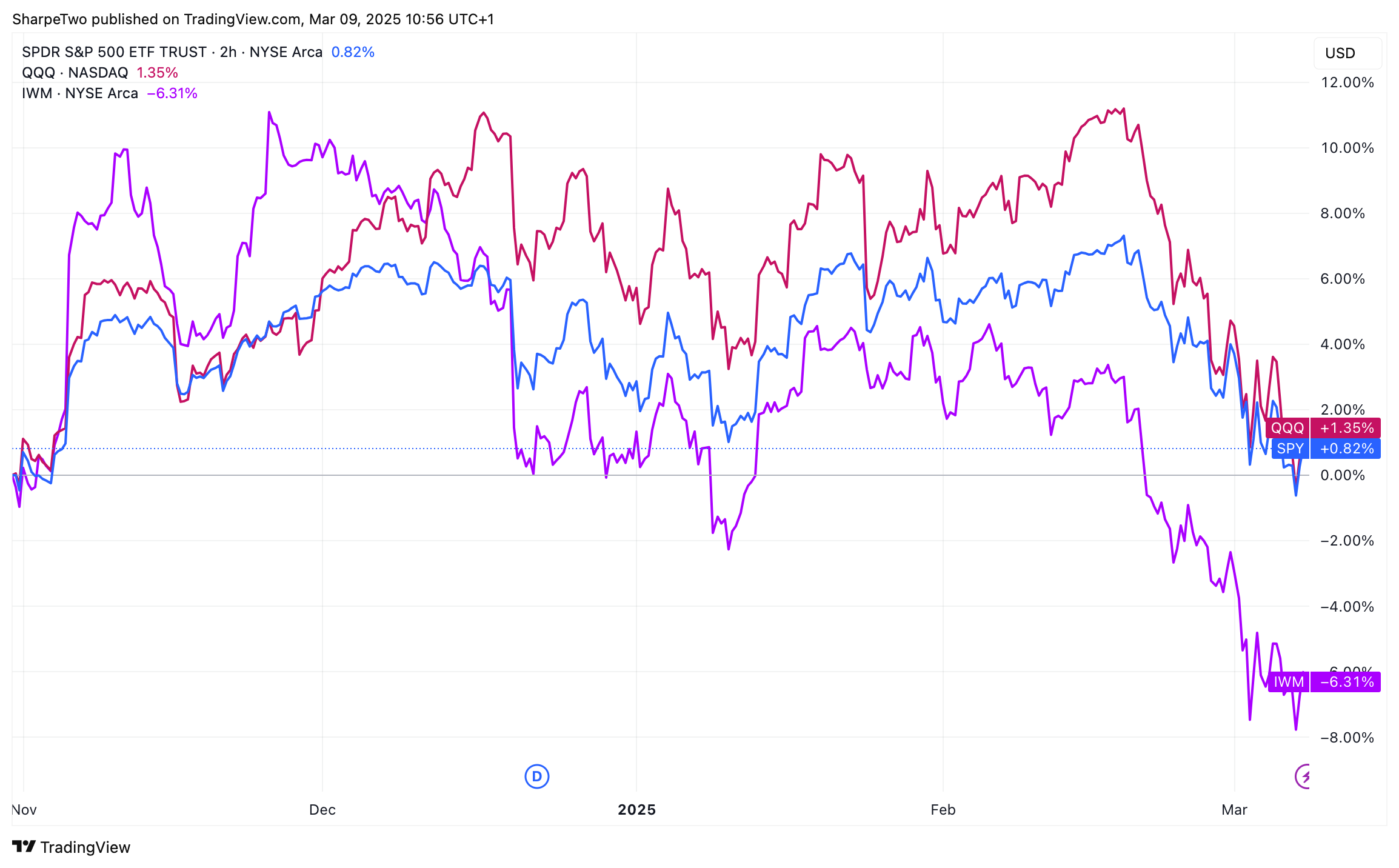Image resolution: width=1399 pixels, height=868 pixels.
Task: Click the +1.35% price scale label
Action: pyautogui.click(x=1346, y=428)
